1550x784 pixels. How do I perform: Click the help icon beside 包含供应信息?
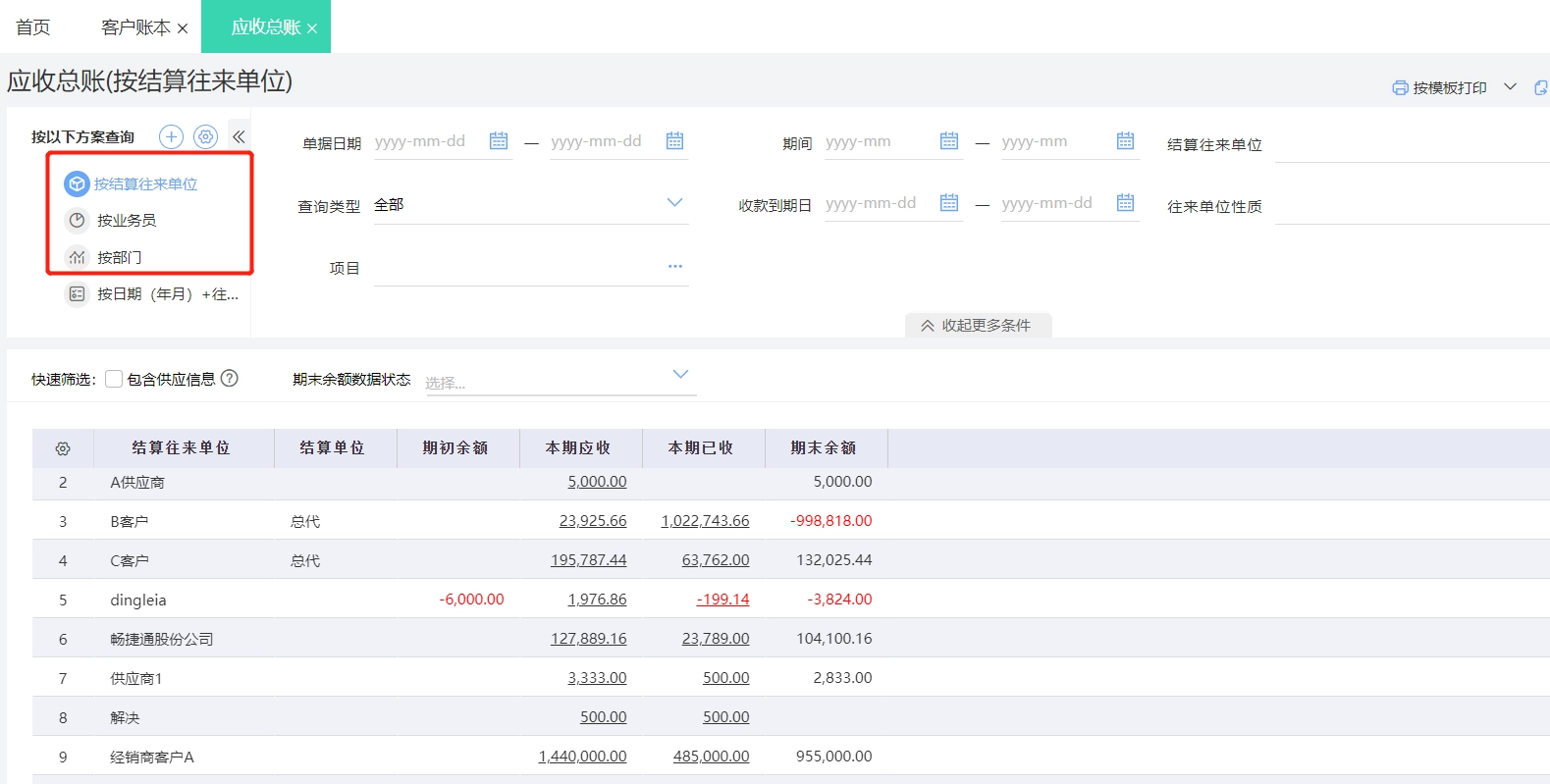[230, 379]
